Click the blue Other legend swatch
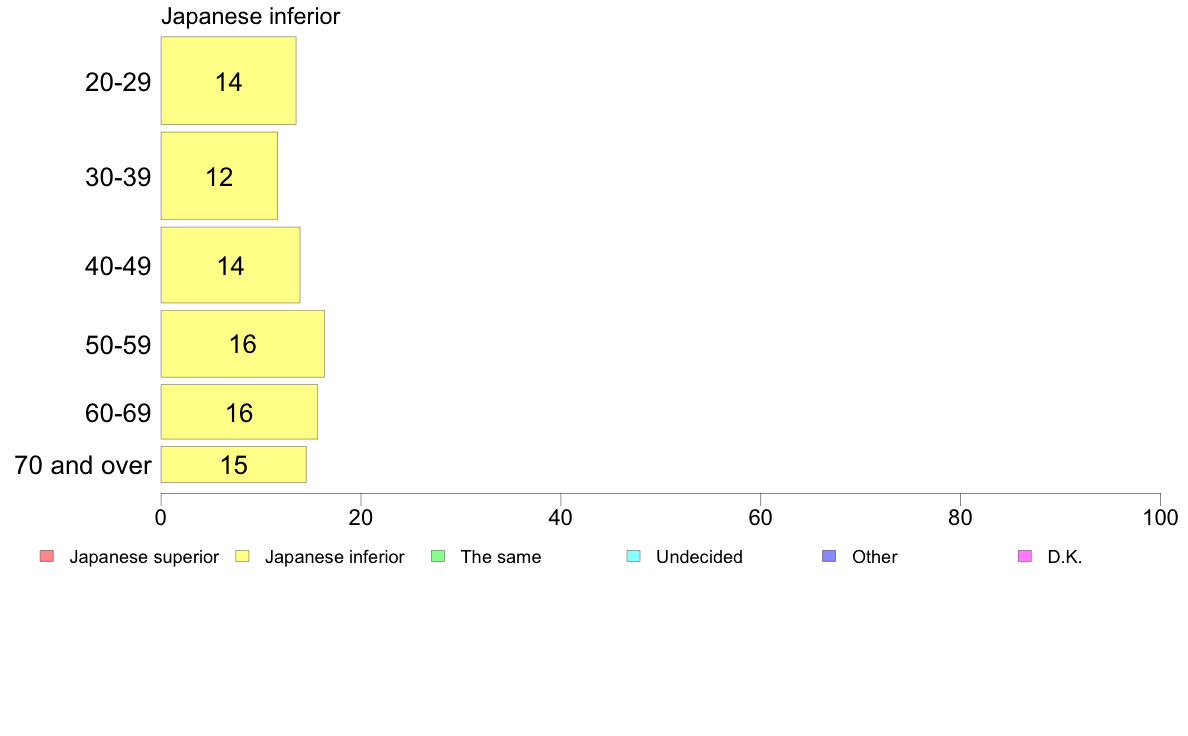 828,556
